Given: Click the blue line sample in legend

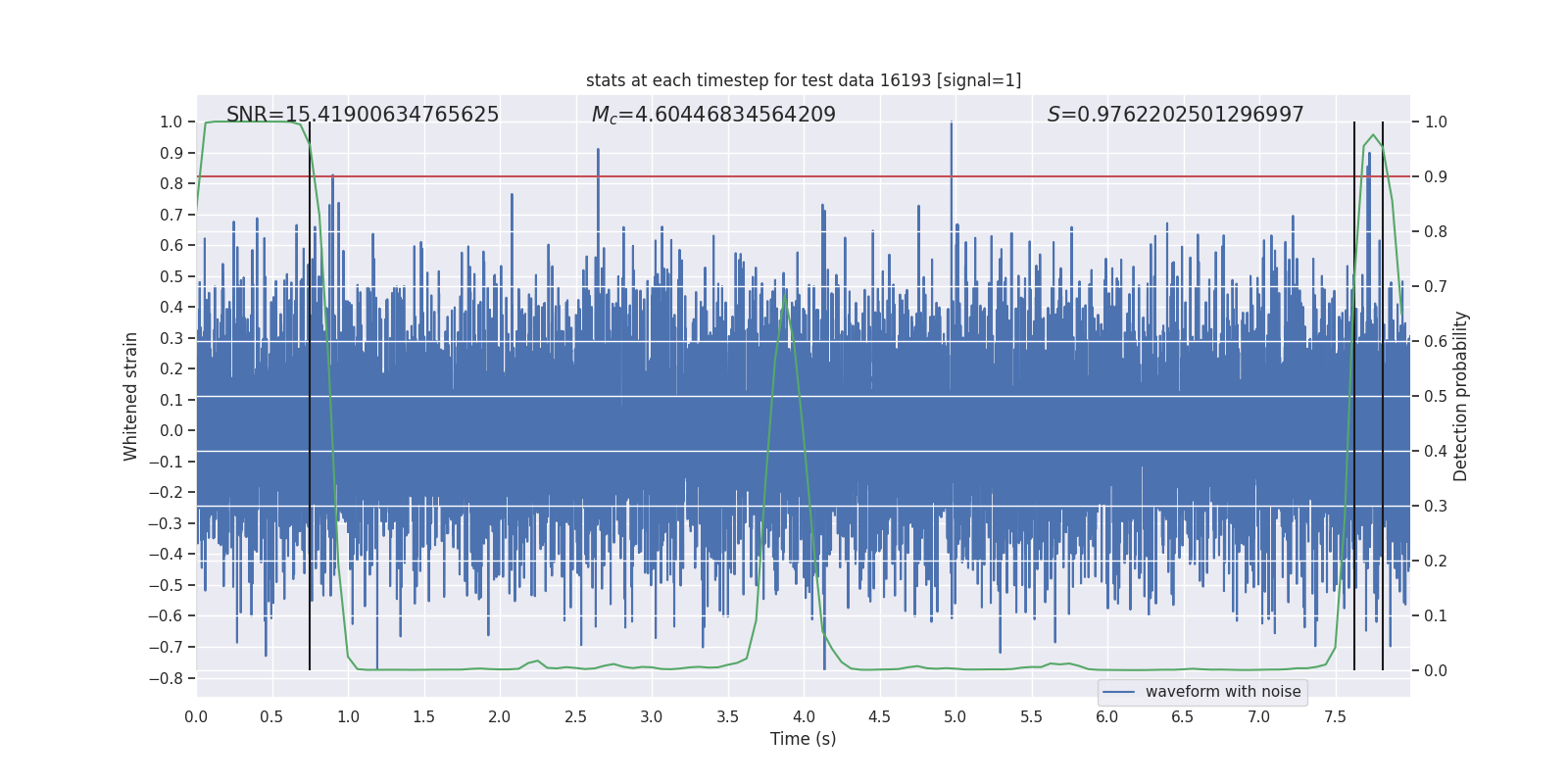Looking at the screenshot, I should point(1118,692).
